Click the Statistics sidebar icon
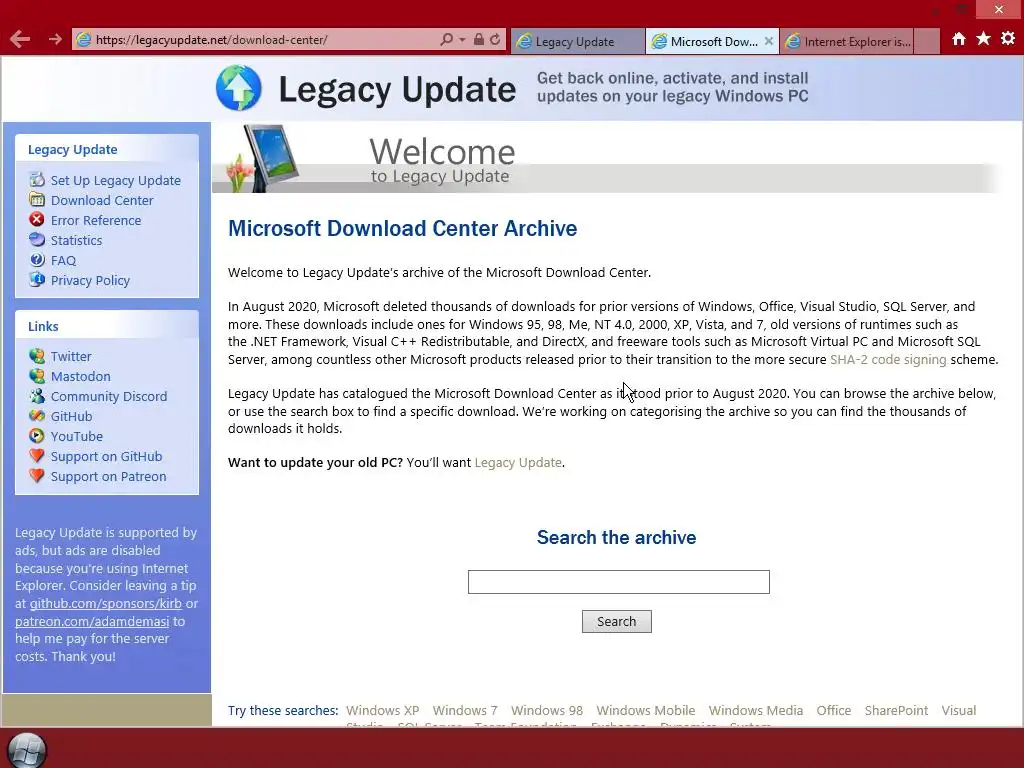Image resolution: width=1024 pixels, height=768 pixels. pos(37,240)
